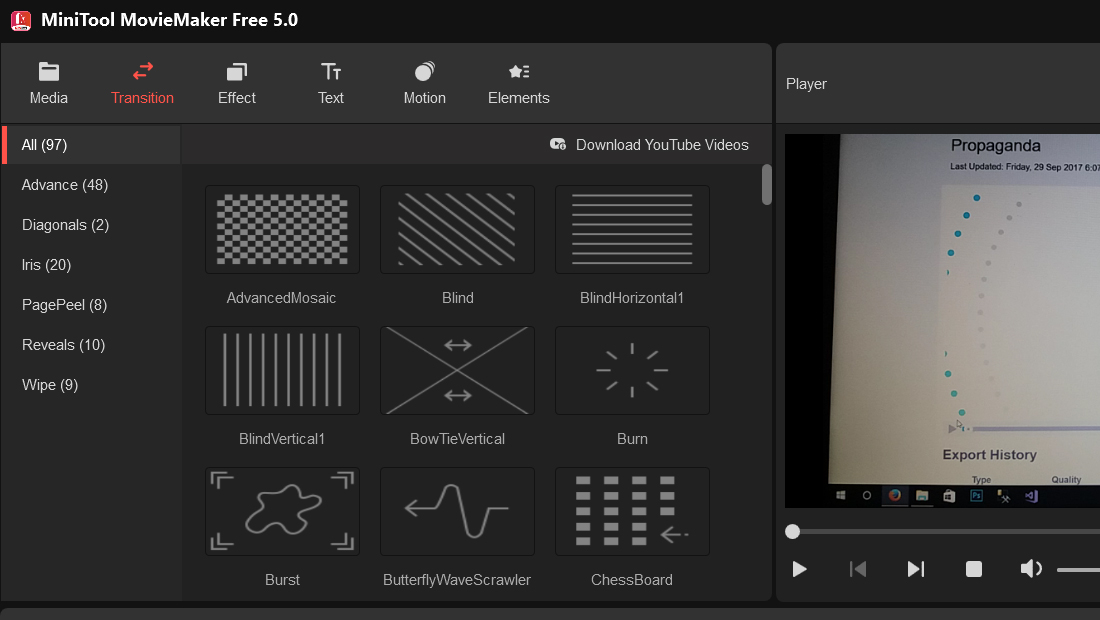Select the BowTieVertical transition thumbnail
This screenshot has width=1100, height=620.
point(457,370)
